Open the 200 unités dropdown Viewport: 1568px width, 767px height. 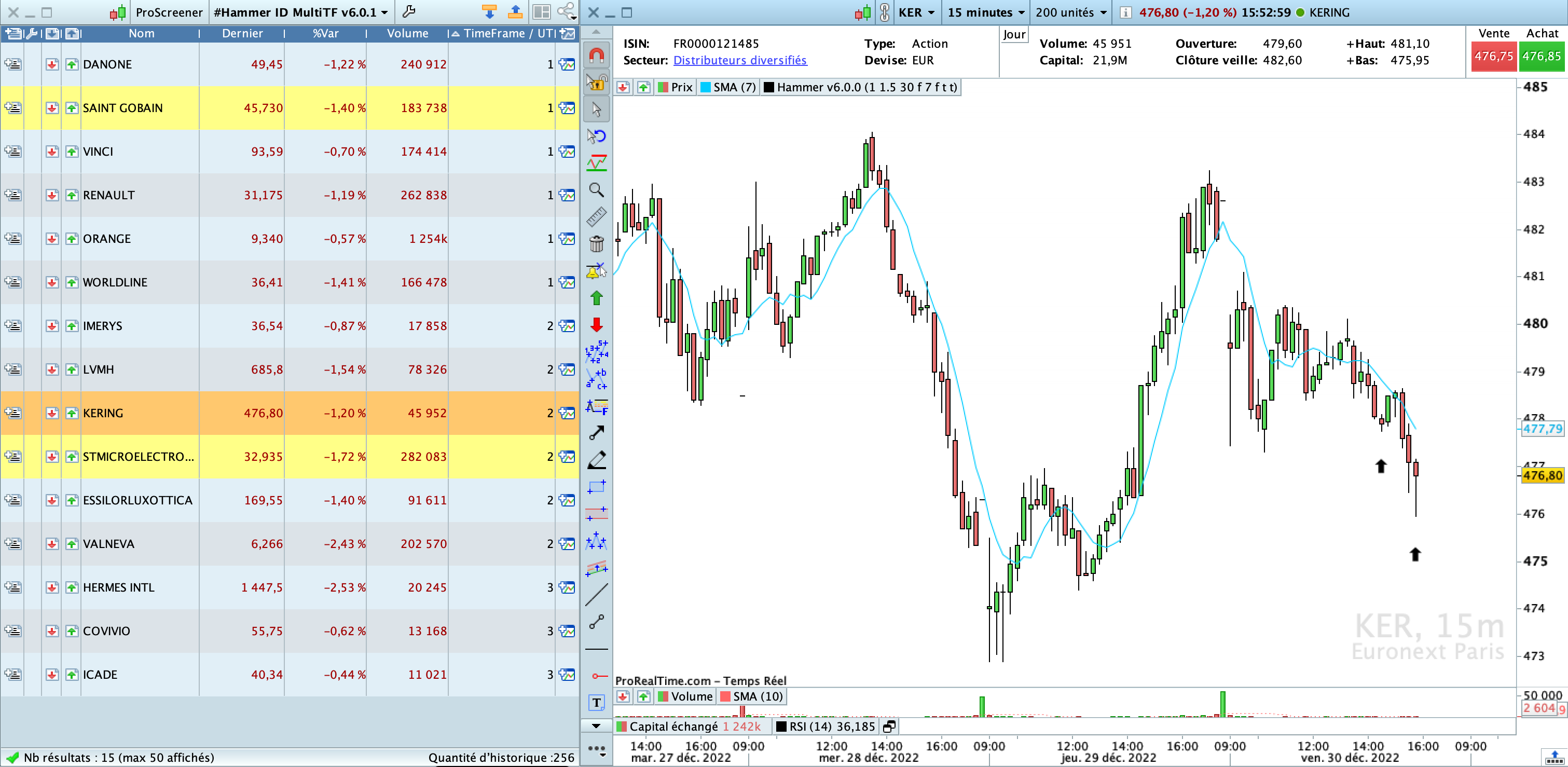click(1071, 12)
